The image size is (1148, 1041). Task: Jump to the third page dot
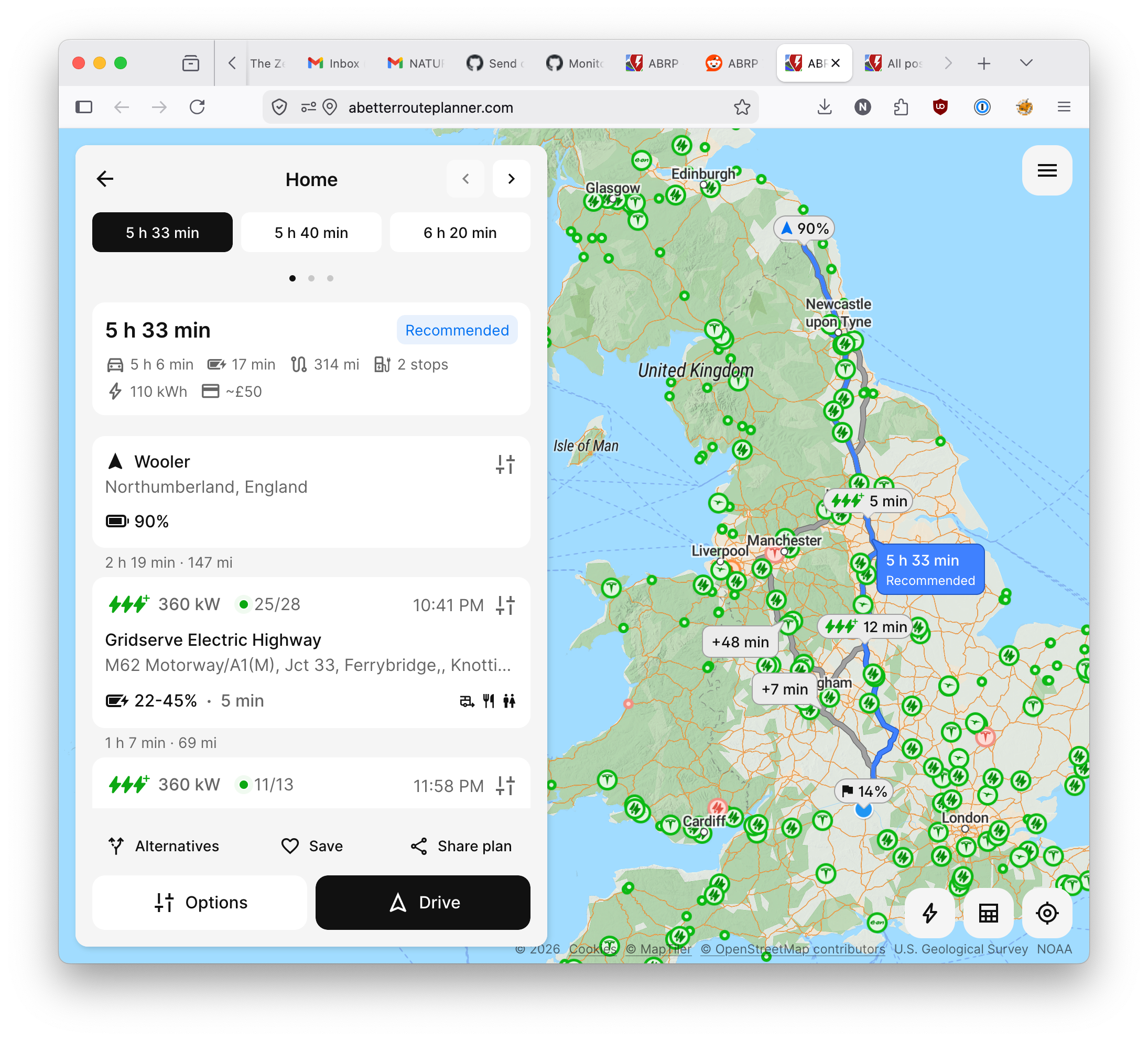(330, 278)
